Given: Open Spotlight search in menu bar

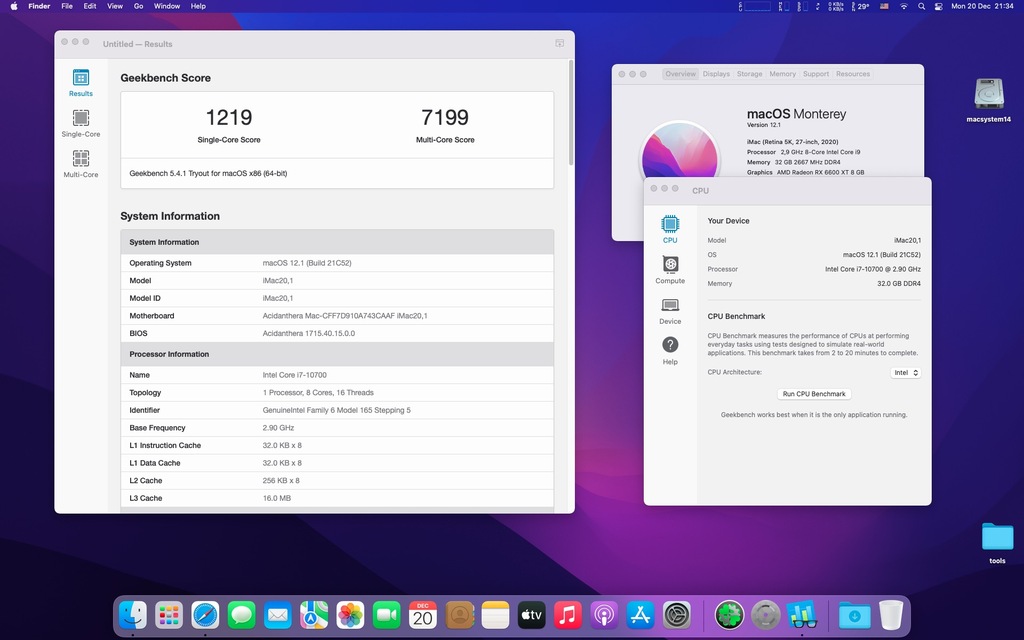Looking at the screenshot, I should tap(921, 6).
